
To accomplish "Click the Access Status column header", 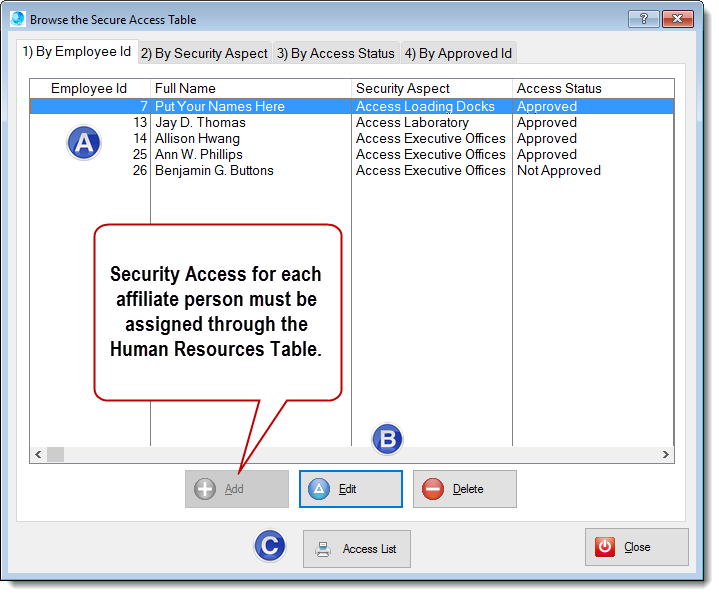I will point(592,88).
